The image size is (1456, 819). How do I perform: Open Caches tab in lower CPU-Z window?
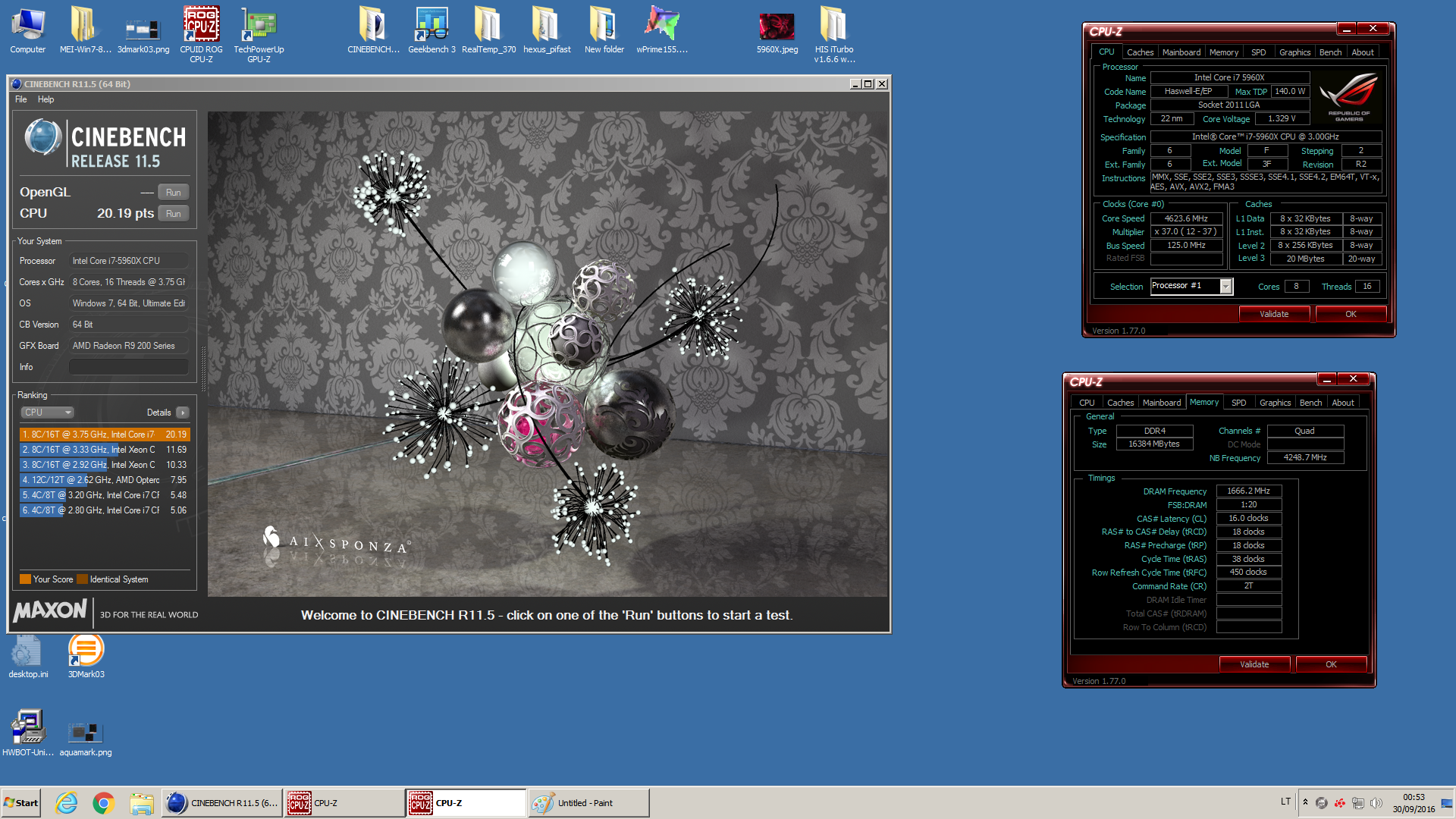tap(1119, 403)
